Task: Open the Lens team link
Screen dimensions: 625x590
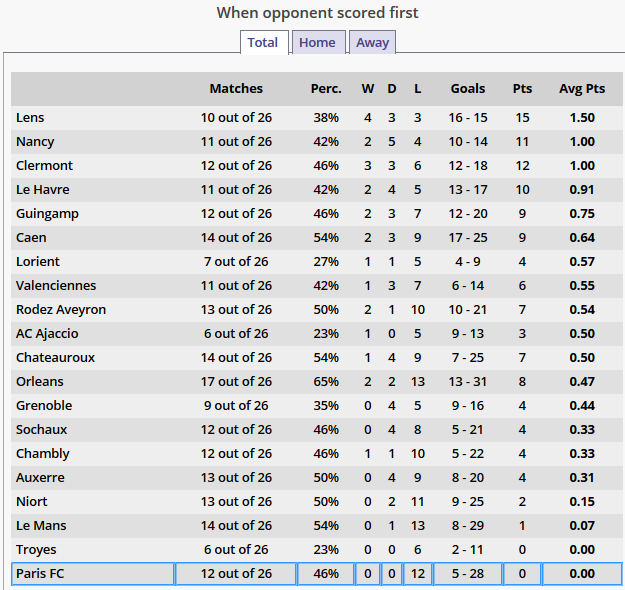Action: (x=30, y=118)
